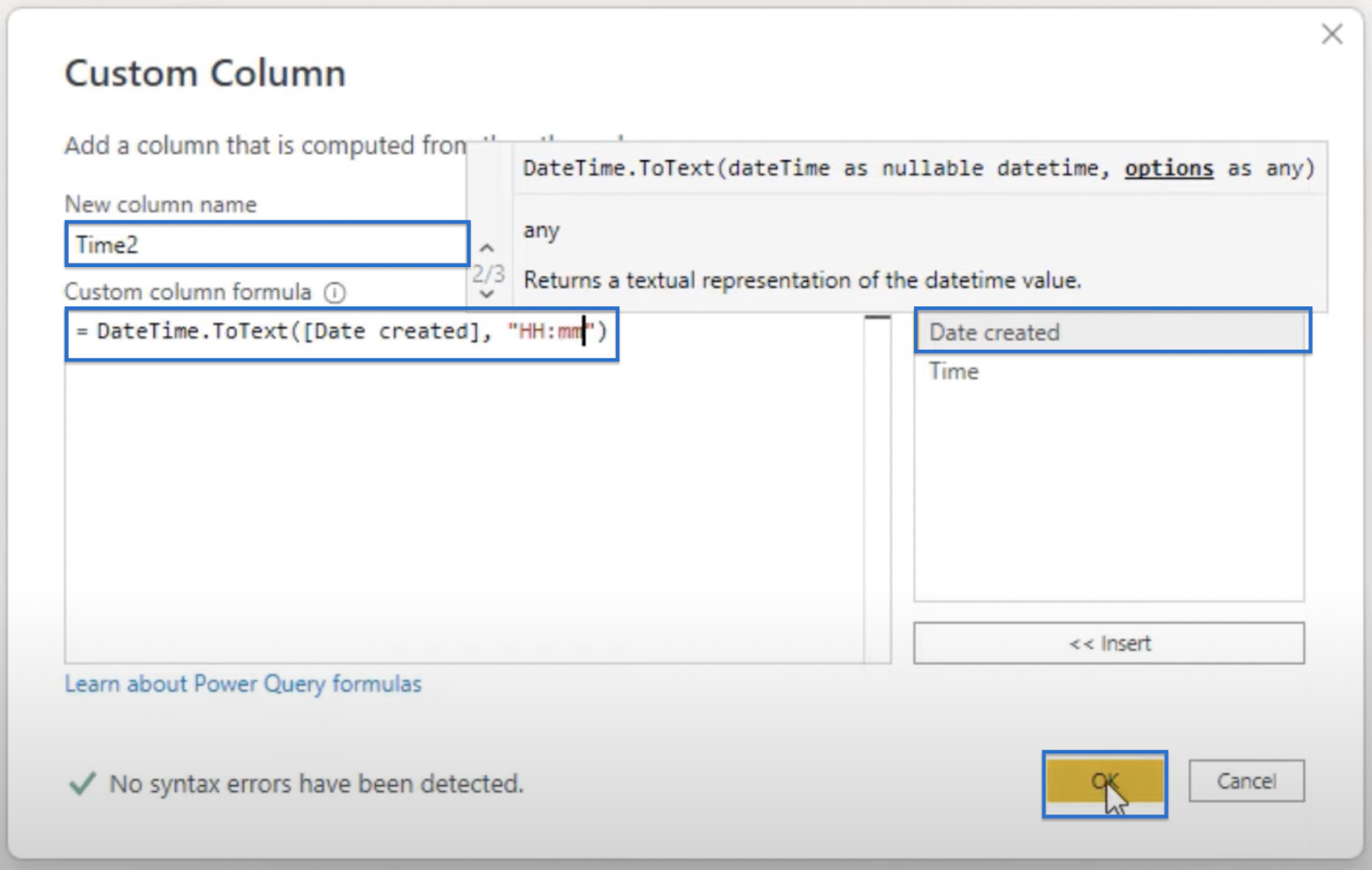This screenshot has height=870, width=1372.
Task: Close the Custom Column dialog
Action: click(x=1332, y=34)
